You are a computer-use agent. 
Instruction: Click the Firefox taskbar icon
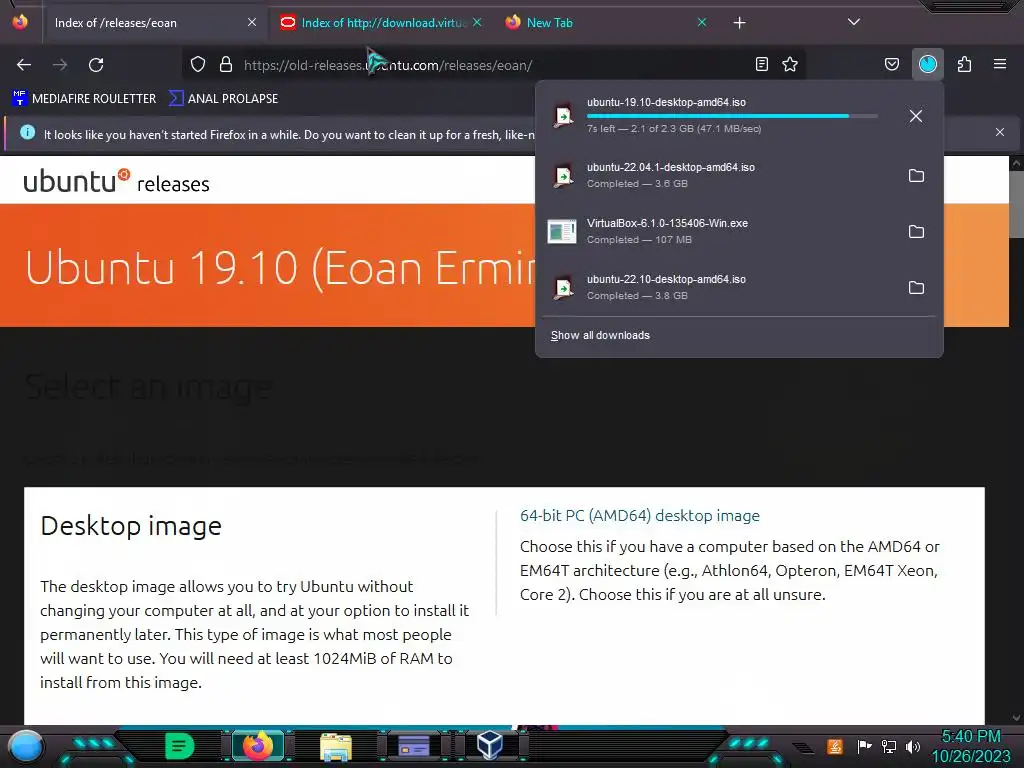(258, 746)
